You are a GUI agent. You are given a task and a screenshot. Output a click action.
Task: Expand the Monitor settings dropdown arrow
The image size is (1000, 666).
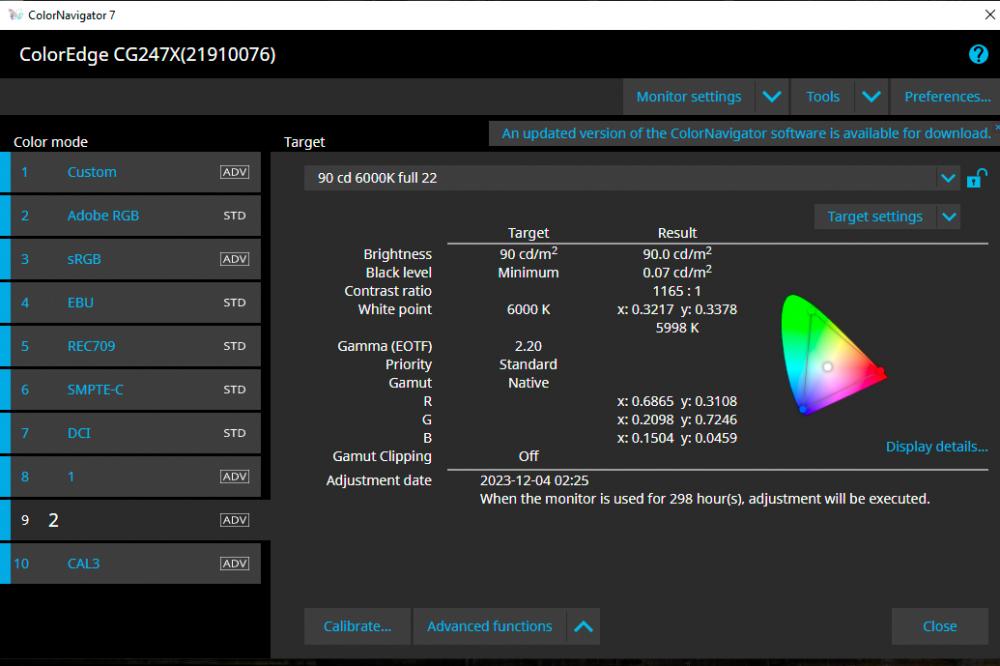pos(772,97)
